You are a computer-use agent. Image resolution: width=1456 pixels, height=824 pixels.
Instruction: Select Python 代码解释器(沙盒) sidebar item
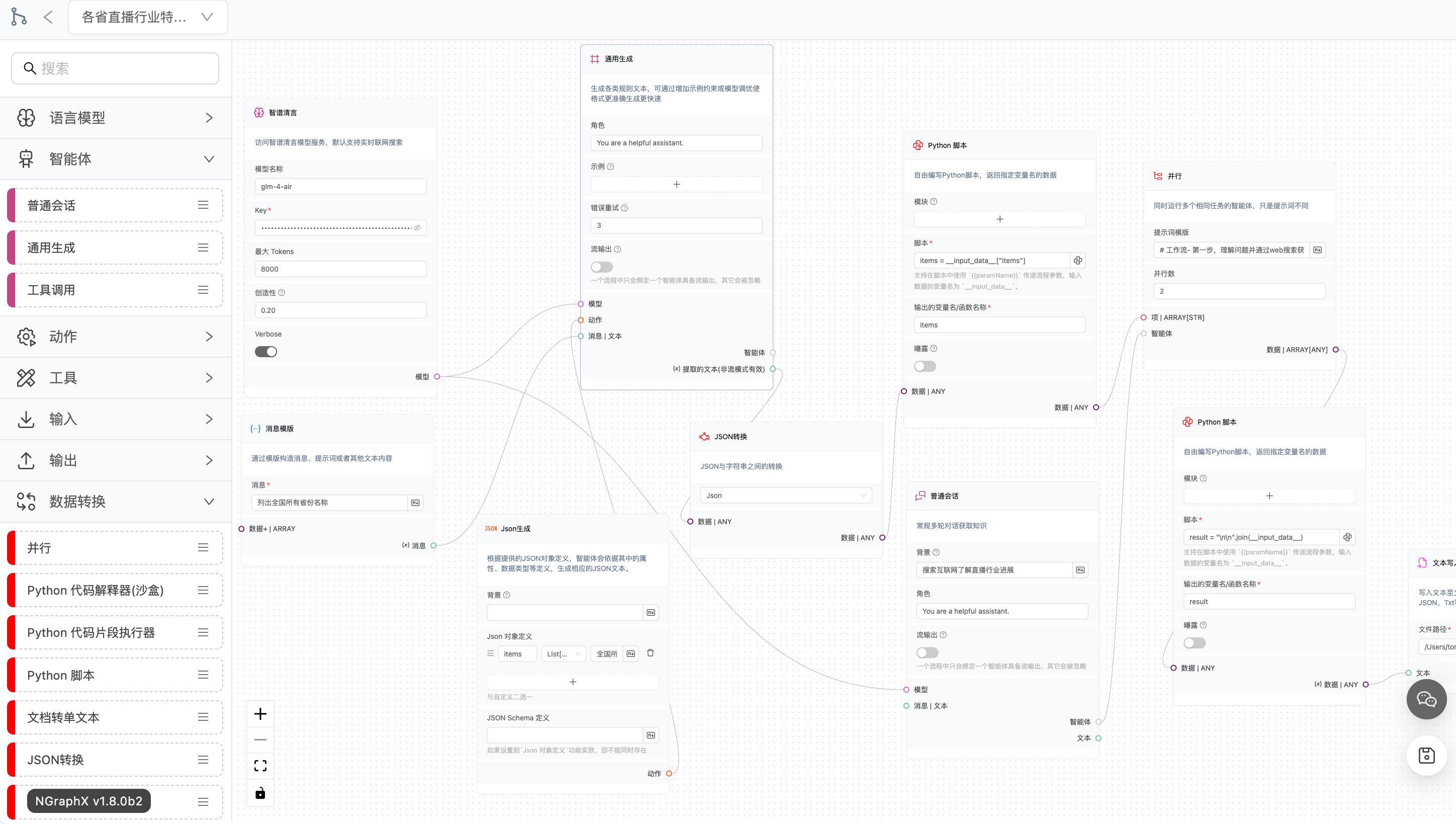115,590
